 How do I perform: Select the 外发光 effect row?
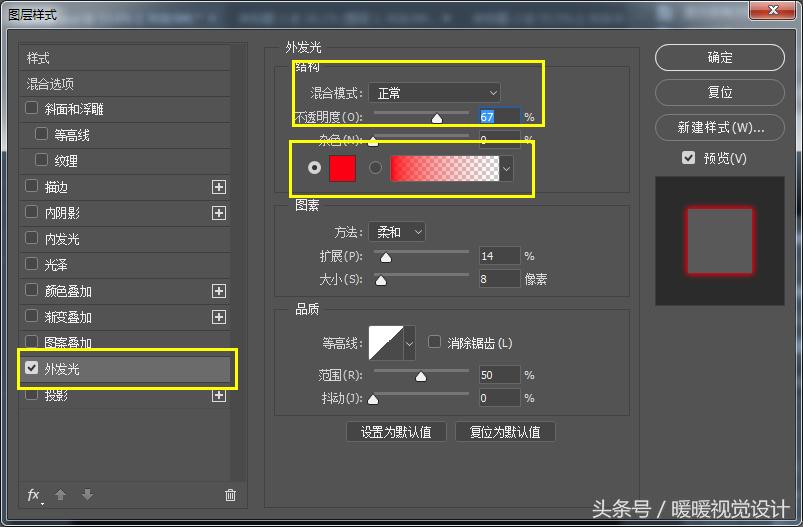(125, 369)
